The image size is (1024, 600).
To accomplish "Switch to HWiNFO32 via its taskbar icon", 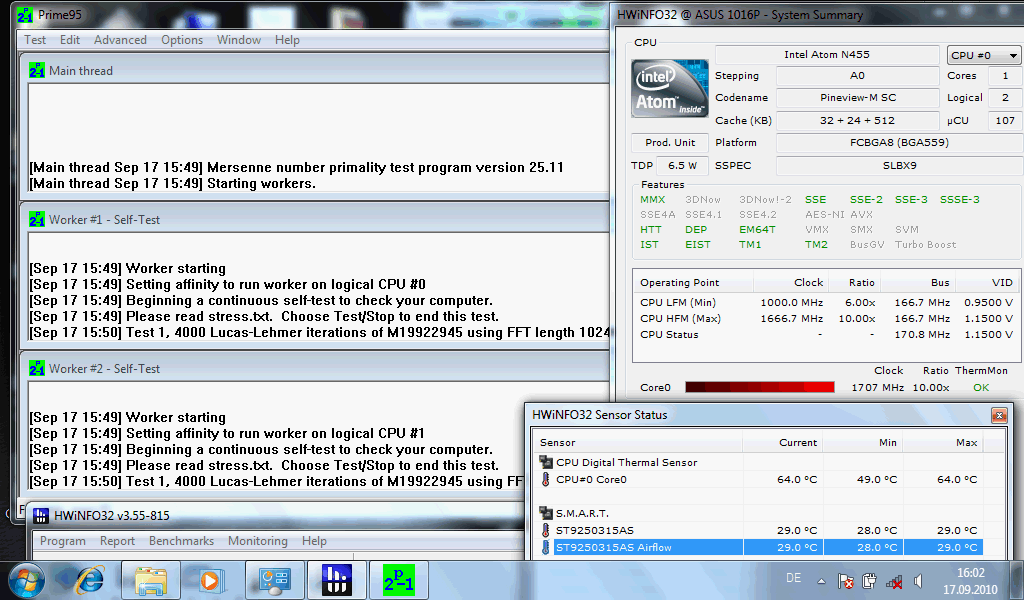I will [x=336, y=580].
